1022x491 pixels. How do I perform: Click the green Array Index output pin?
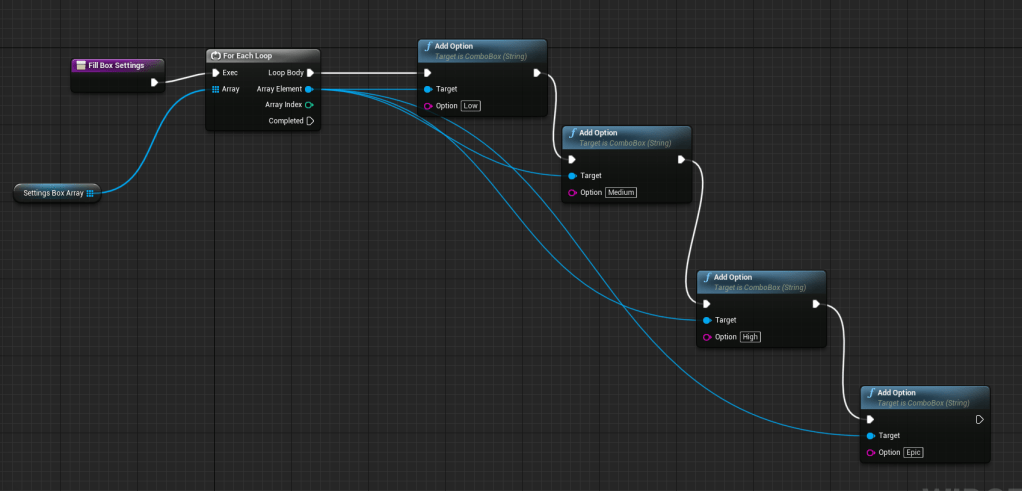(310, 105)
